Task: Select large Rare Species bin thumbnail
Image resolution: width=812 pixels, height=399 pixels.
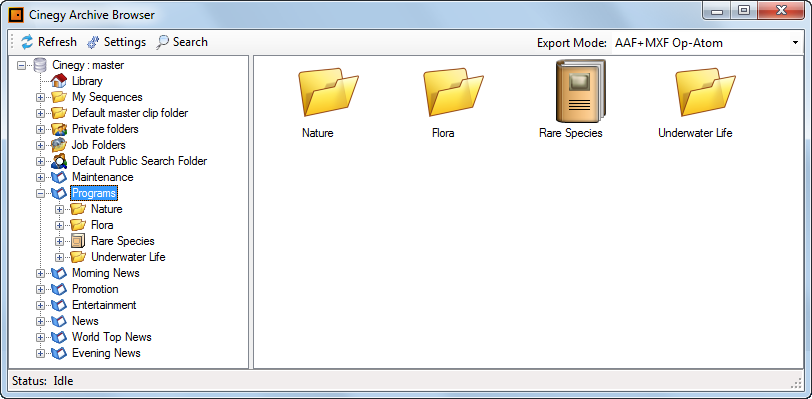Action: coord(580,91)
